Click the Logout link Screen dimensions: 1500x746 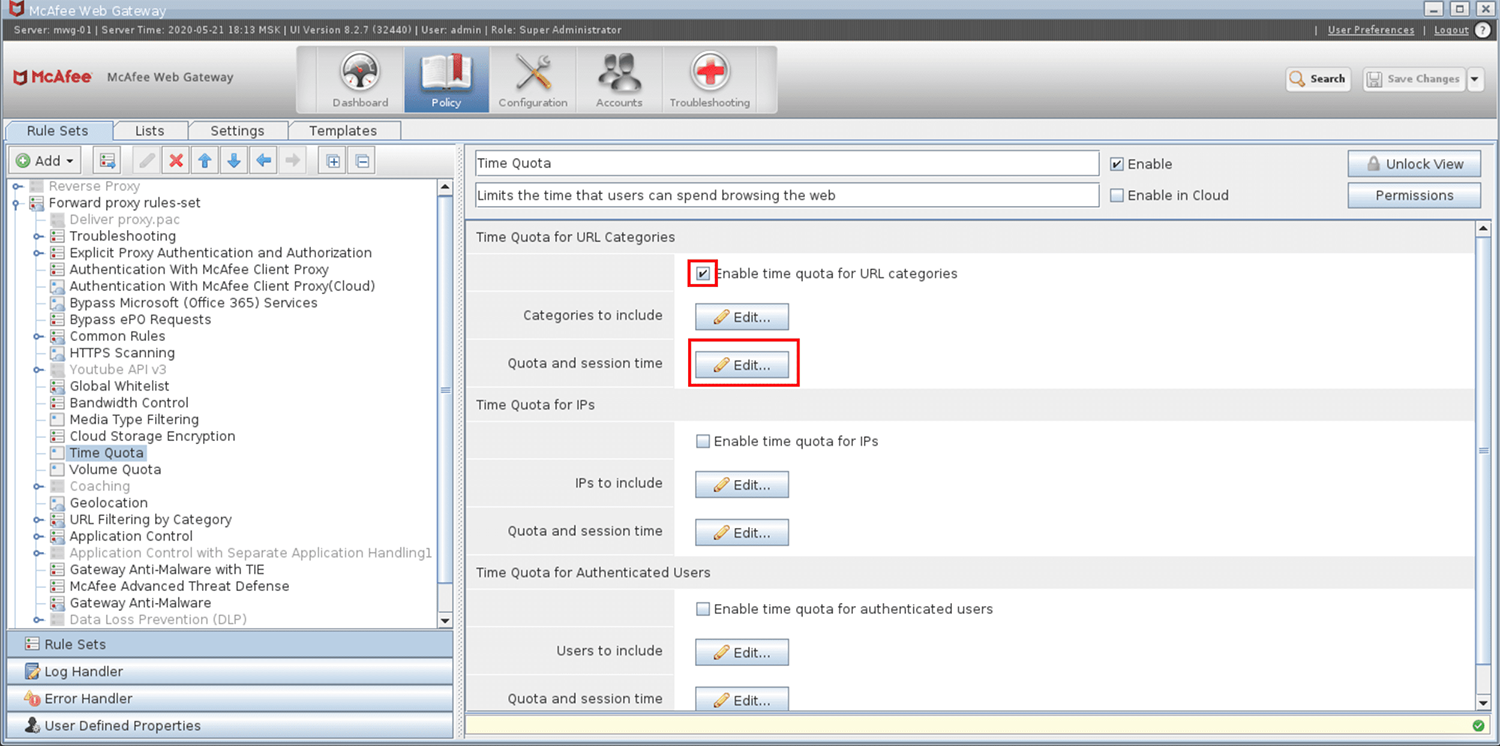pos(1451,30)
